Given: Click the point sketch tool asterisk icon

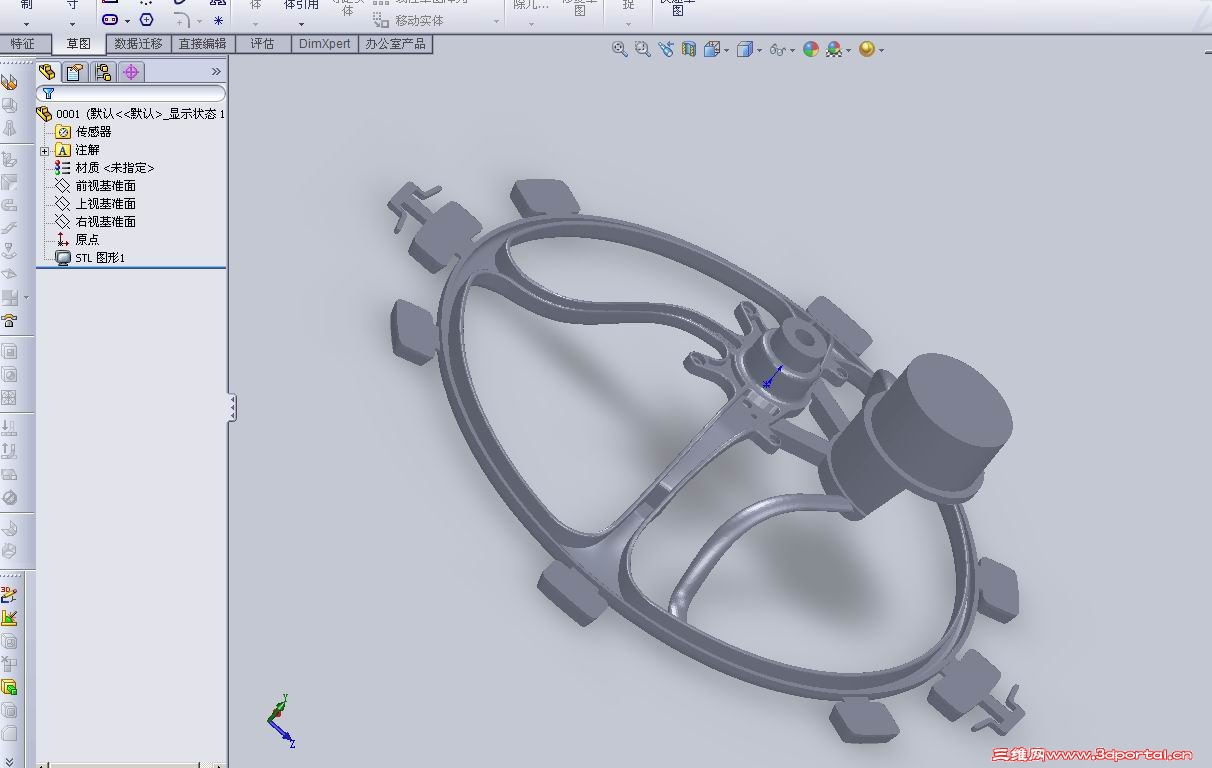Looking at the screenshot, I should 218,20.
